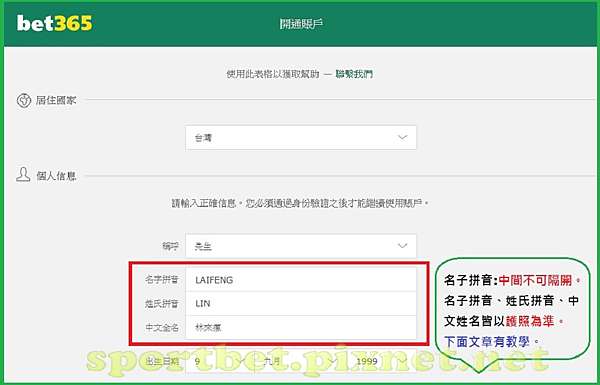Click the 出生日期 field label
The image size is (600, 385).
[162, 362]
